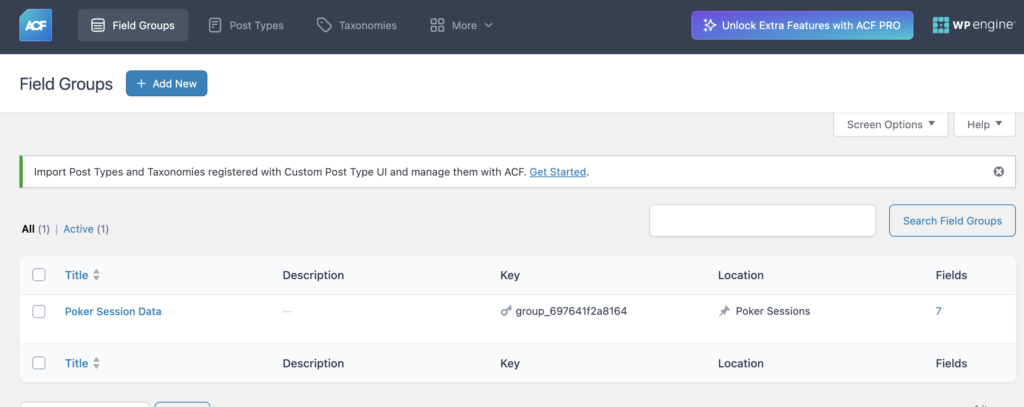Check the select-all checkbox in table header
The width and height of the screenshot is (1024, 407).
tap(39, 275)
